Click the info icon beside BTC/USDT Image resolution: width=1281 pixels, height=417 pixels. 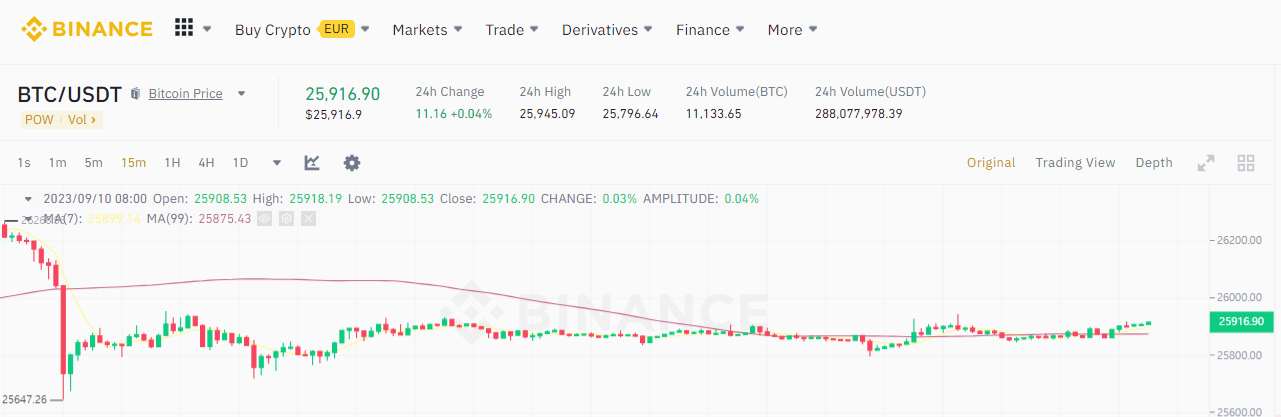coord(136,94)
